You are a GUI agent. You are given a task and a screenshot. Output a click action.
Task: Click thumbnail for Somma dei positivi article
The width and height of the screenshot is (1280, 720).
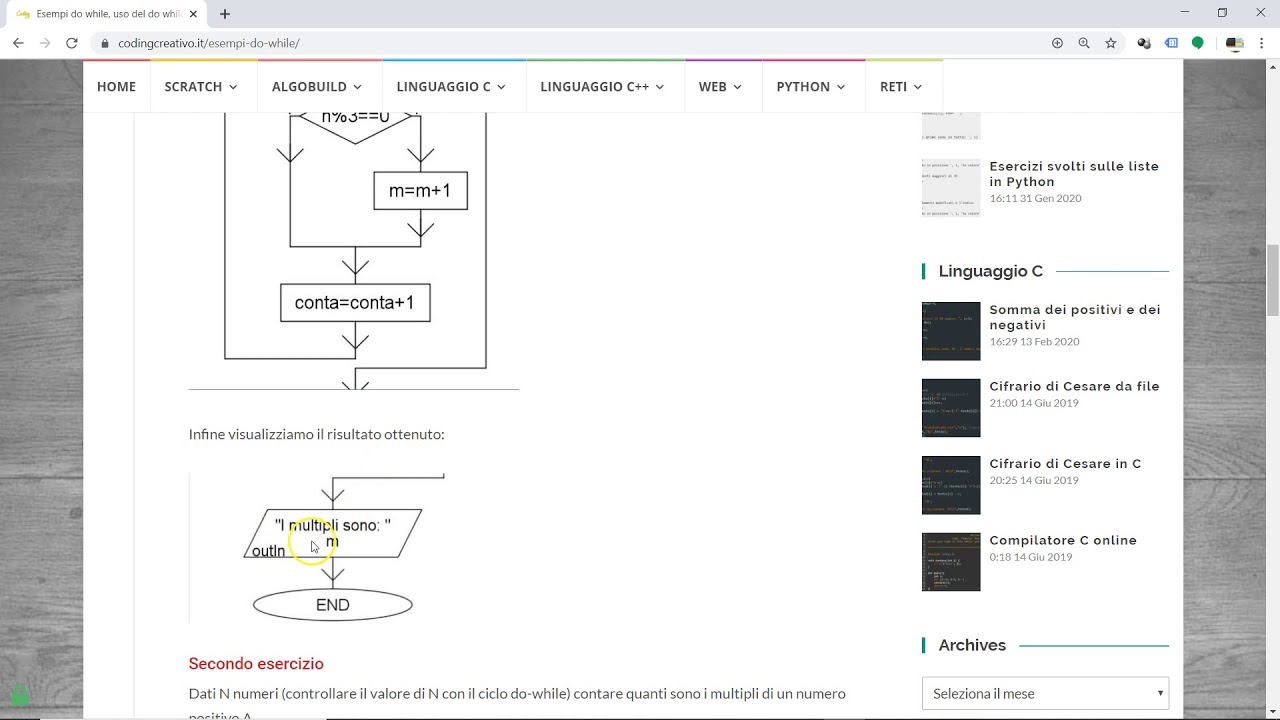[x=951, y=331]
